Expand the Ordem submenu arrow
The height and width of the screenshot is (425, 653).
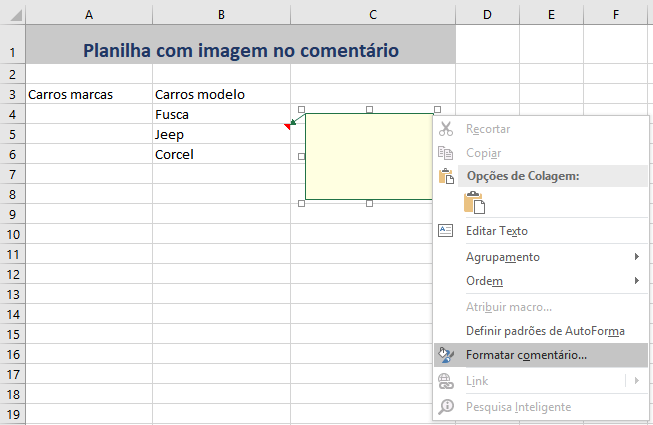tap(636, 281)
